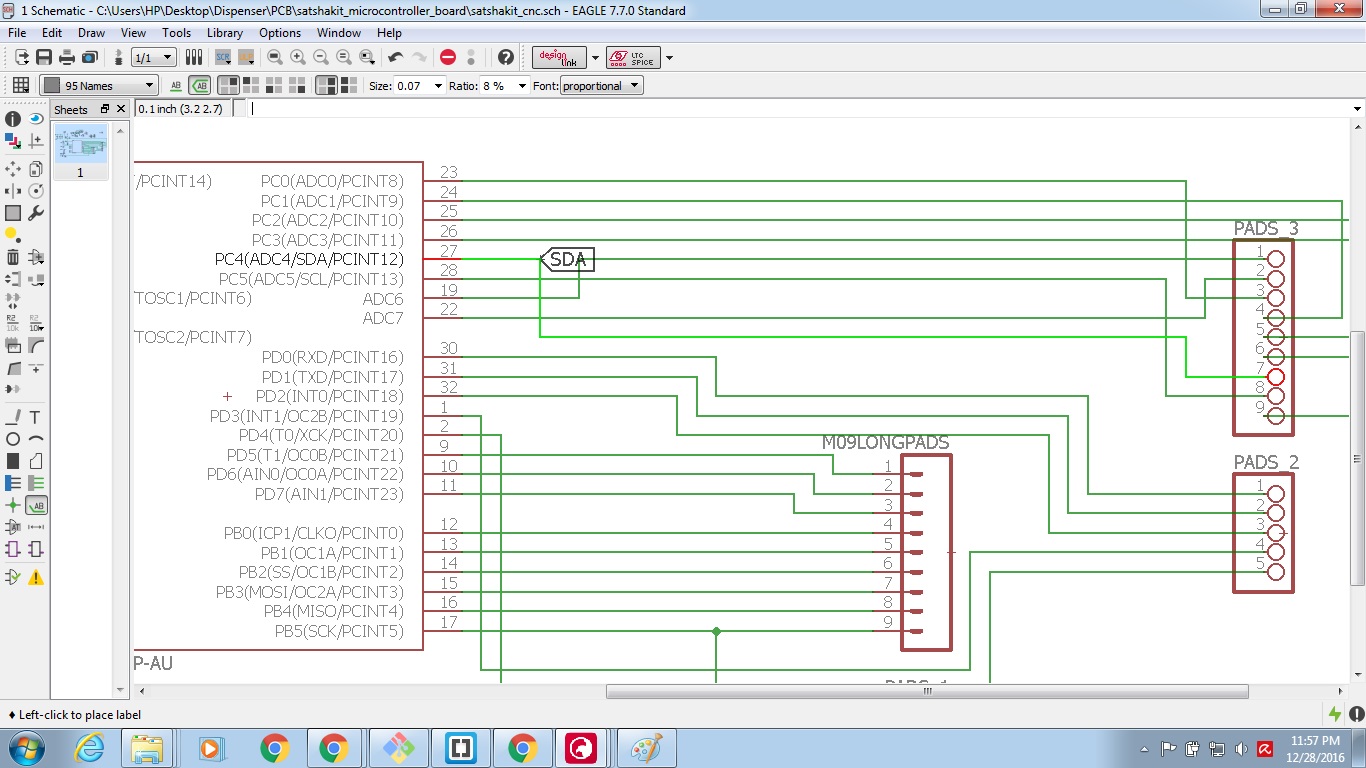
Task: Open the Tools menu
Action: [x=177, y=33]
